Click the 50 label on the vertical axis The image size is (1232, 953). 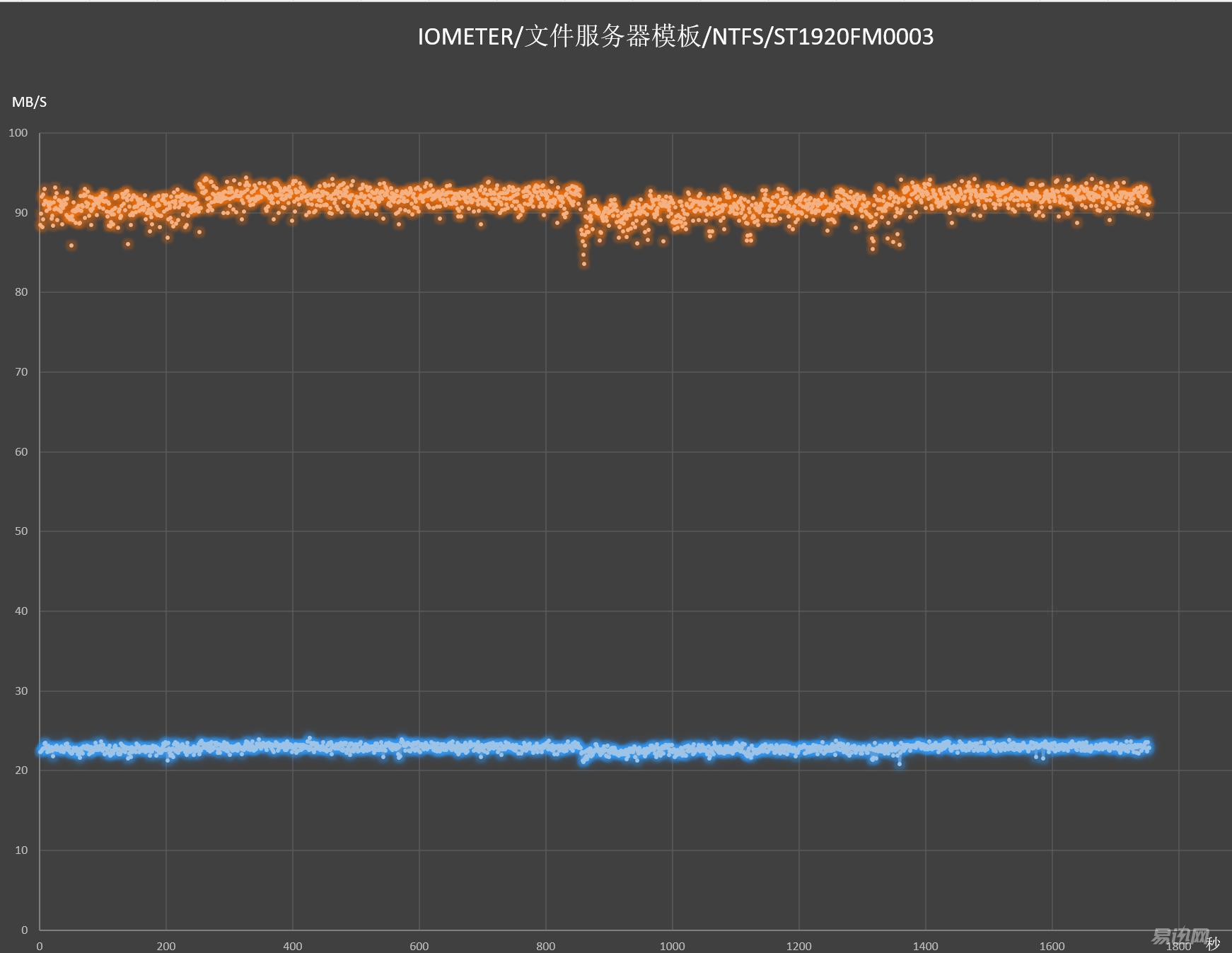point(21,531)
